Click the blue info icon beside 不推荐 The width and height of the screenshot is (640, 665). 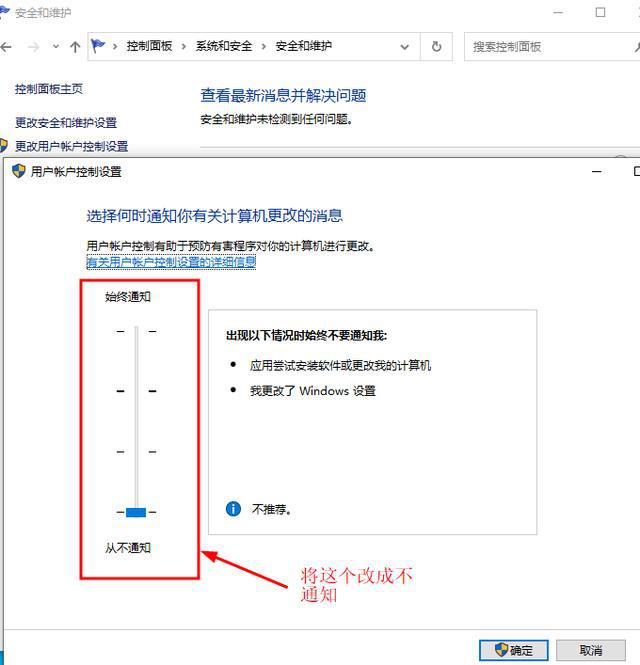[234, 509]
